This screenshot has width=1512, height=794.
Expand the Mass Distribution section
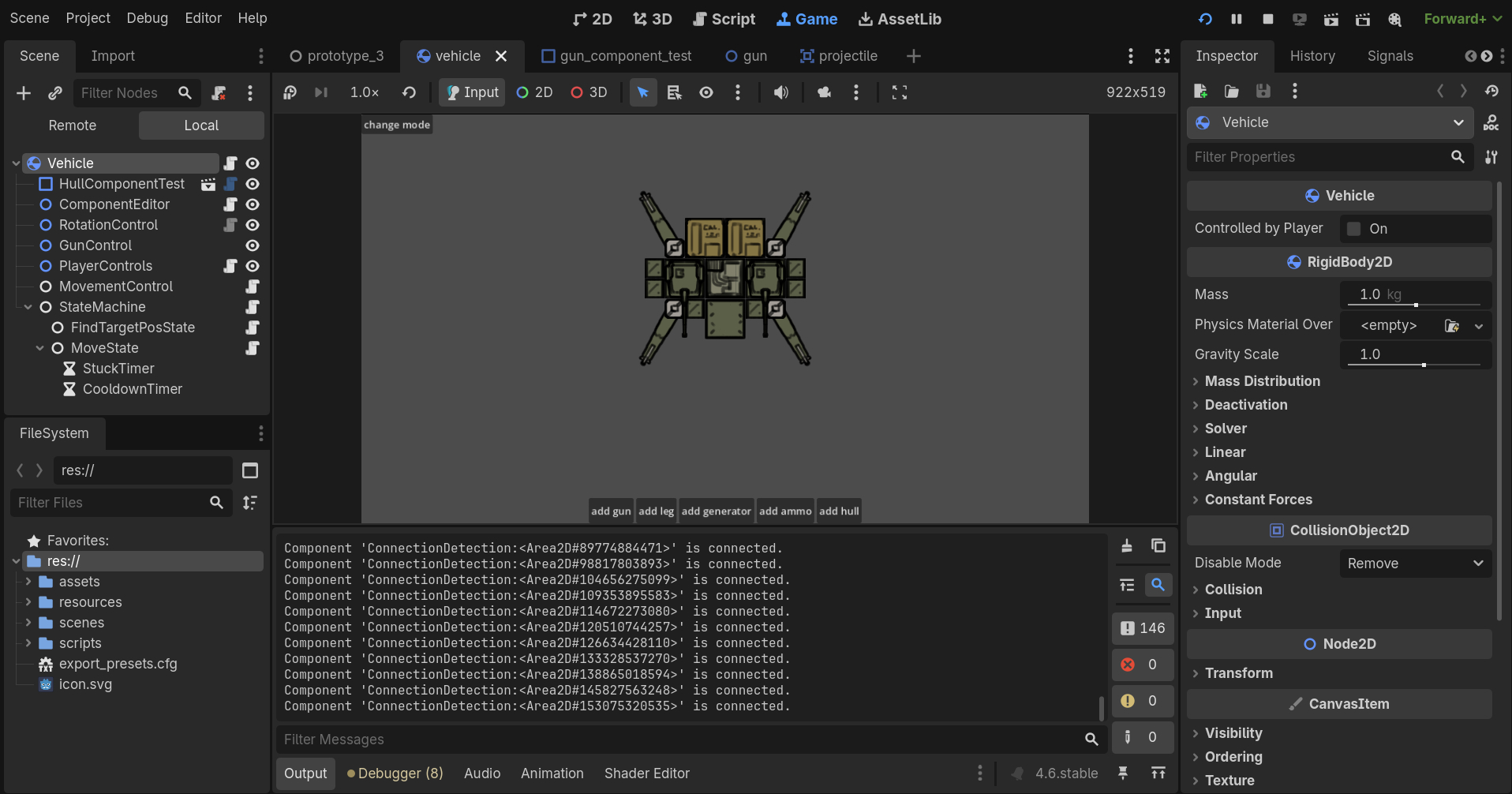tap(1262, 381)
